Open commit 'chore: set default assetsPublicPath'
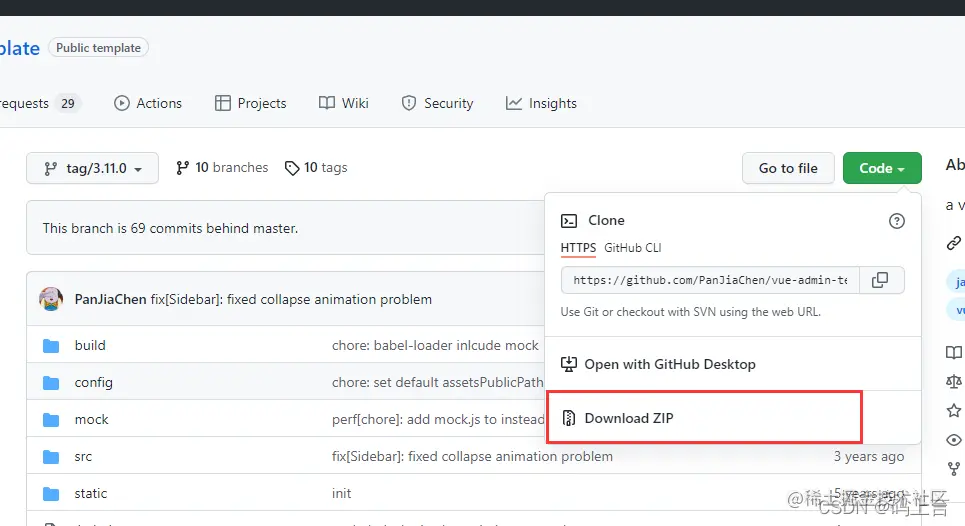Image resolution: width=965 pixels, height=526 pixels. click(438, 383)
